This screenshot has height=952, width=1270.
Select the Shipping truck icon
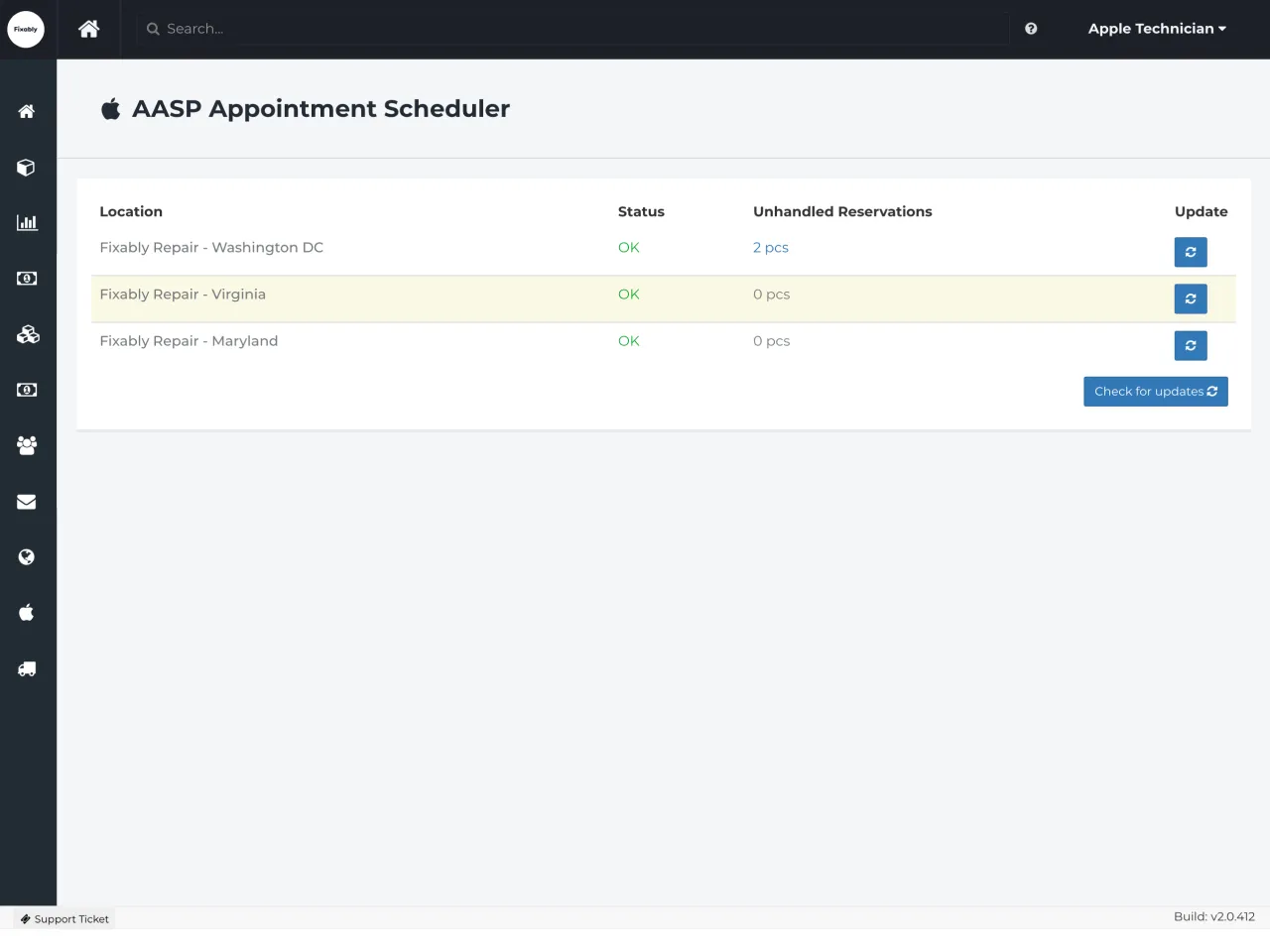(x=26, y=668)
